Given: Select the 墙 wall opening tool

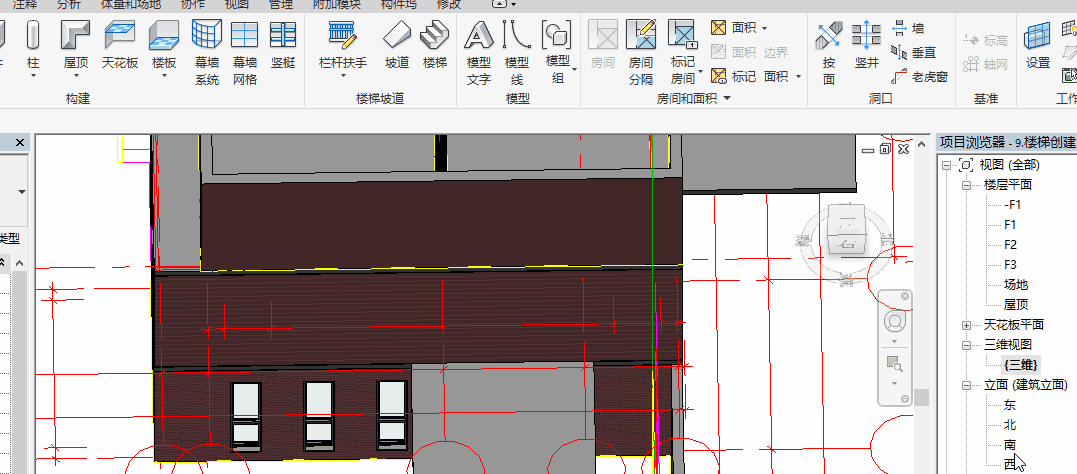Looking at the screenshot, I should pos(907,28).
